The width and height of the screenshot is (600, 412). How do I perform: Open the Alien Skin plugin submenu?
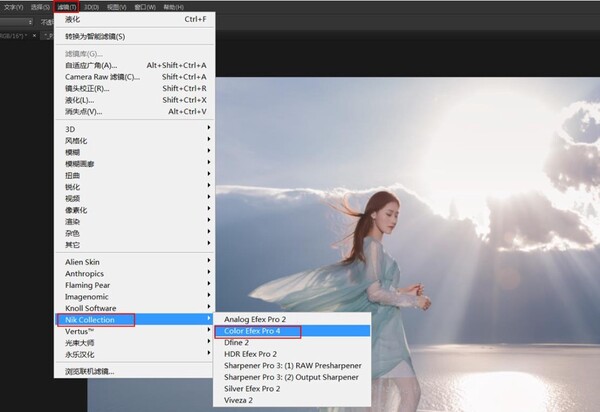tap(135, 262)
